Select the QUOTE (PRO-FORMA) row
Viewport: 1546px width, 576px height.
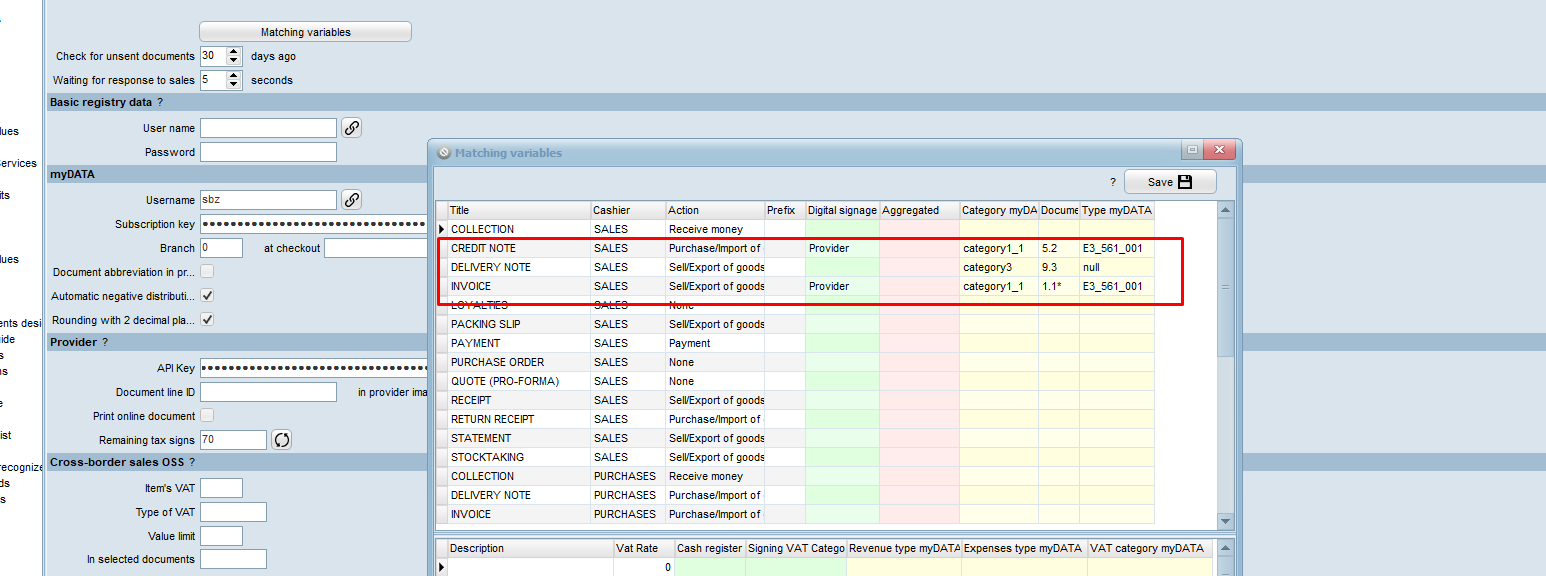point(796,381)
